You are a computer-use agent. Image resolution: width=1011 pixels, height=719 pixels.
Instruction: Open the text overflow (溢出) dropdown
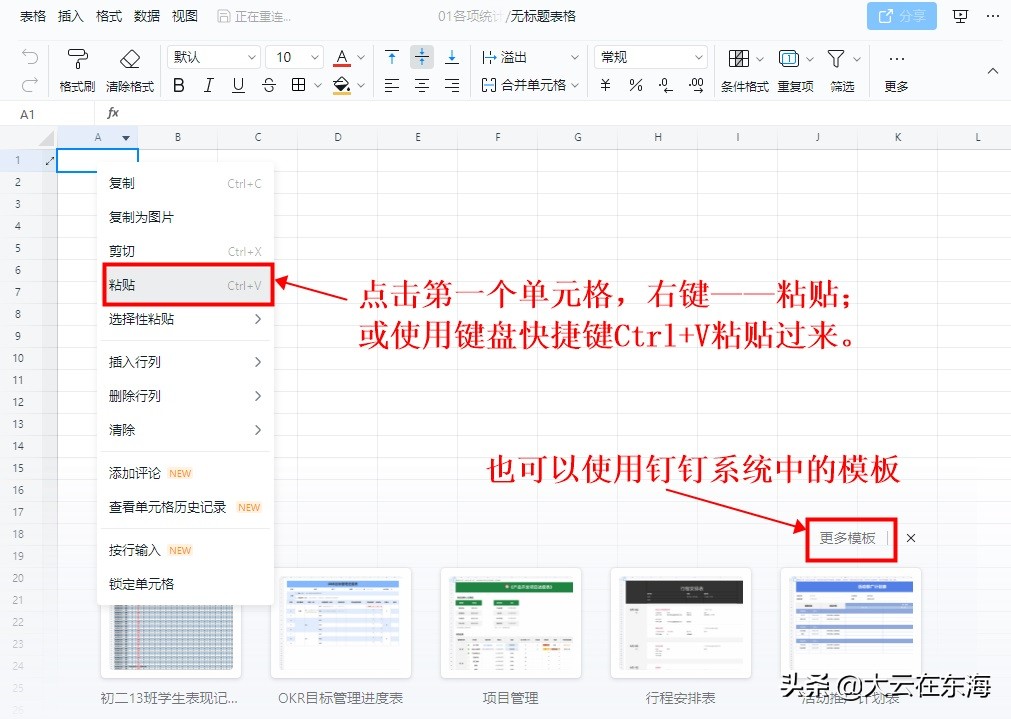point(530,57)
